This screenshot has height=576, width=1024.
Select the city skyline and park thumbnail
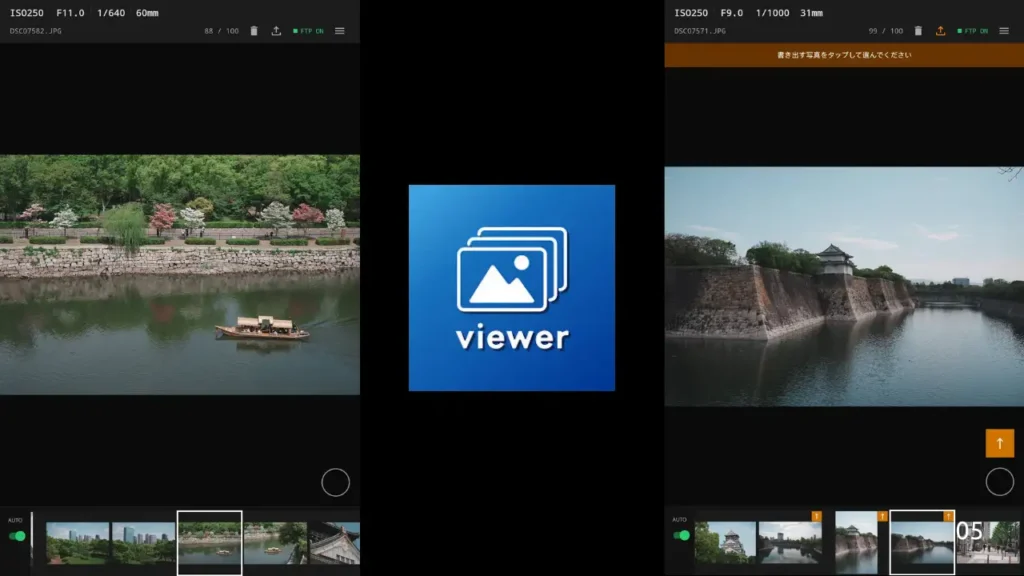pyautogui.click(x=77, y=542)
